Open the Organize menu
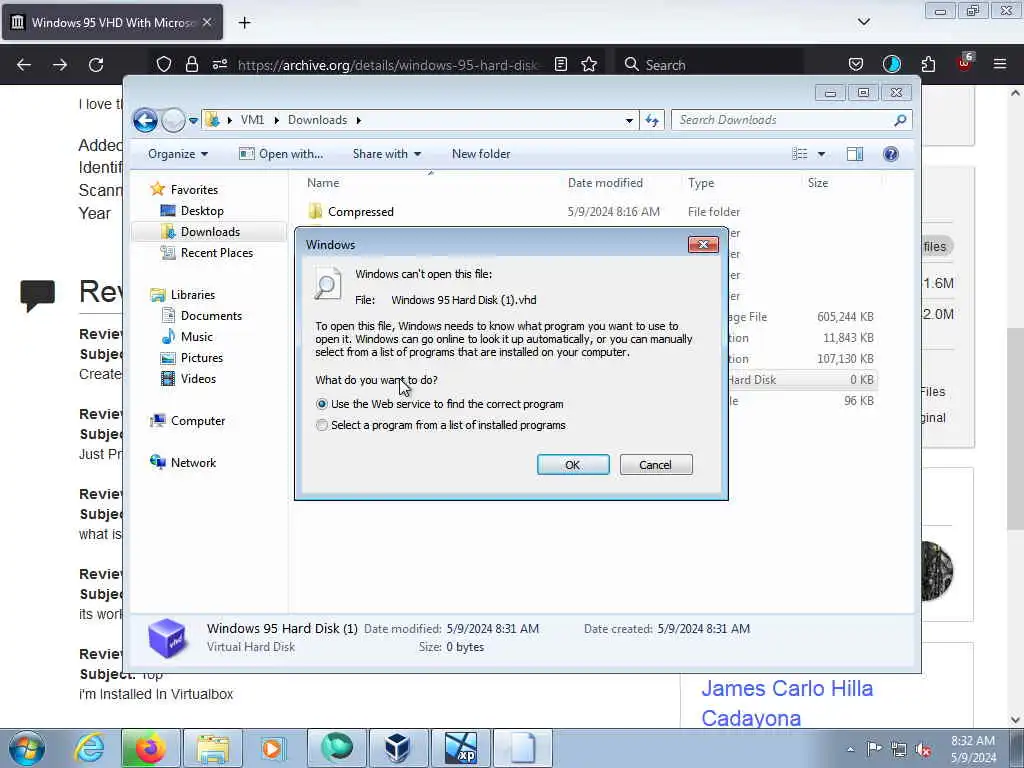Screen dimensions: 1024x768 coord(178,154)
